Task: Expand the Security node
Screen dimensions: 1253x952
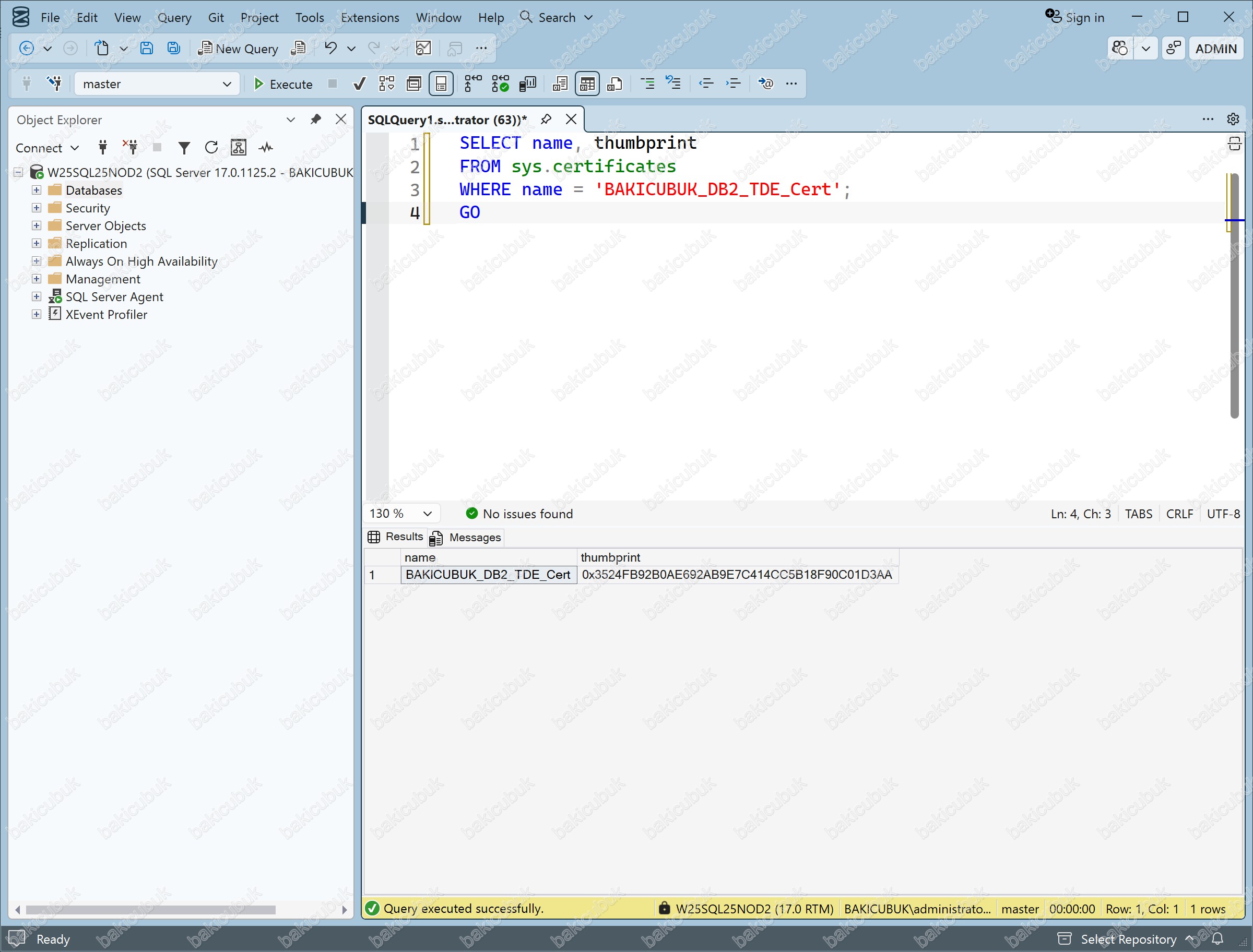Action: (x=36, y=208)
